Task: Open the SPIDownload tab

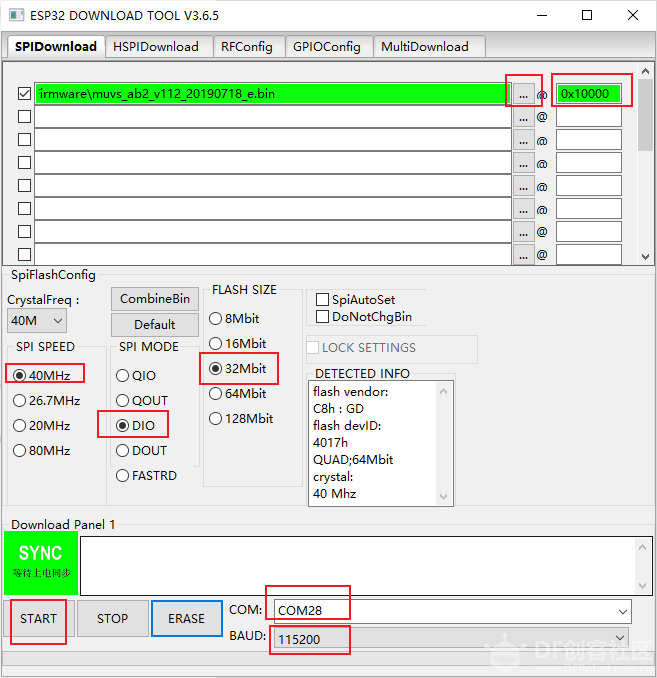Action: [56, 47]
